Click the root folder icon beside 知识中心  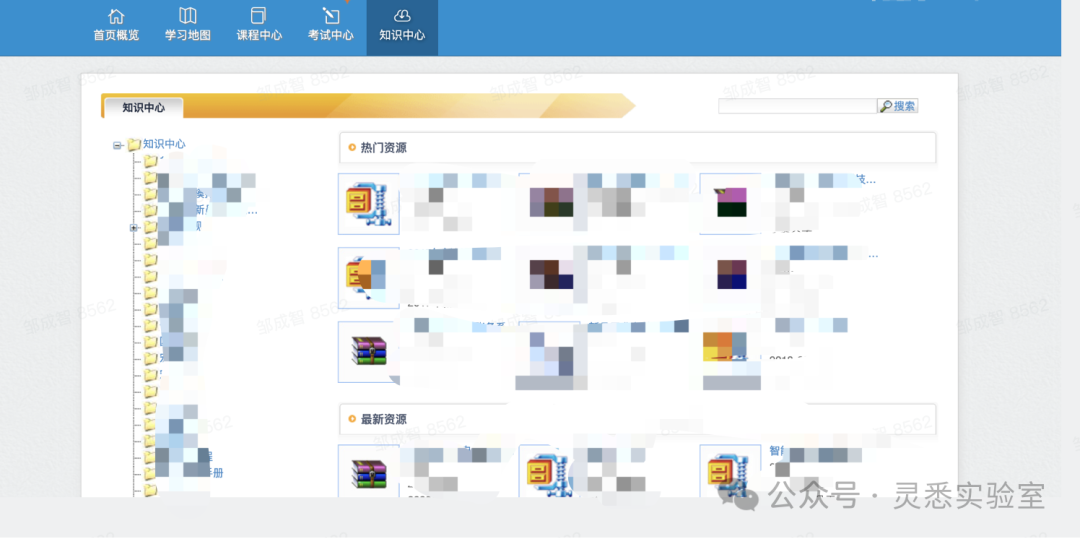[x=134, y=145]
